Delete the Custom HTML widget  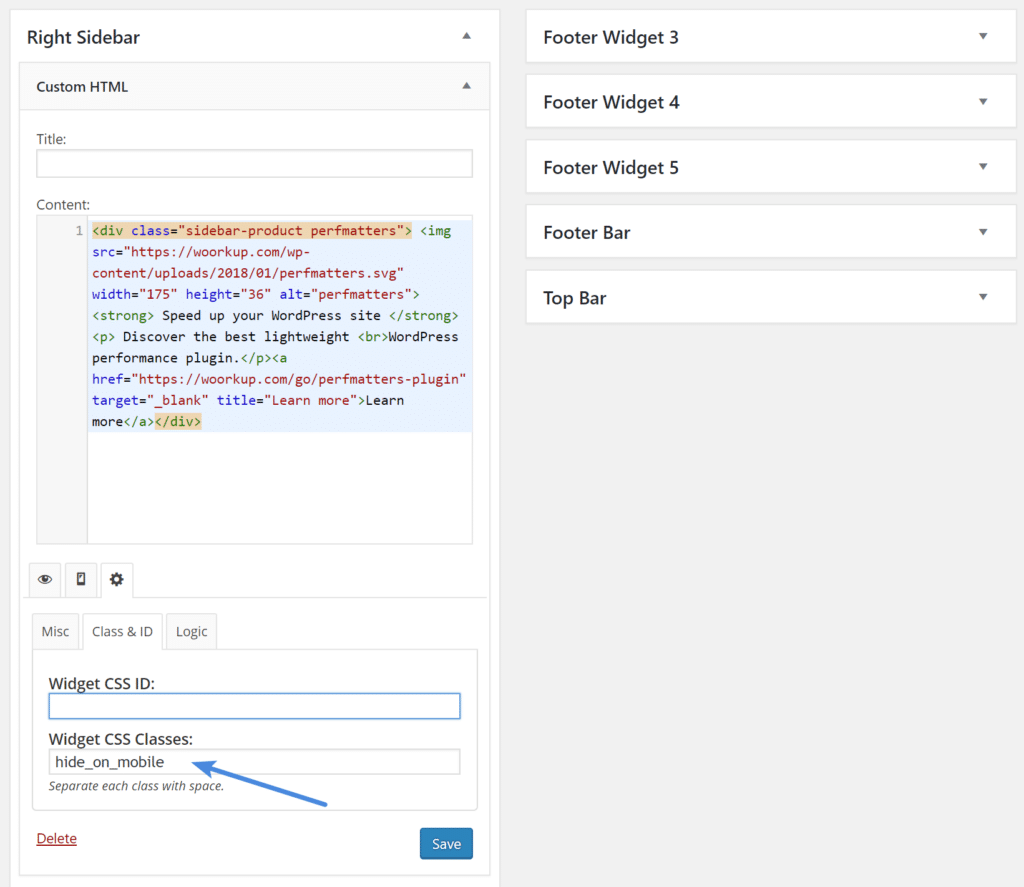click(x=57, y=839)
